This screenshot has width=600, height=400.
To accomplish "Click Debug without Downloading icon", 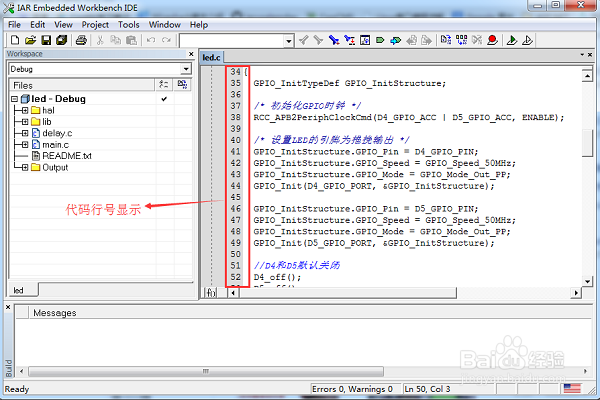I will coord(527,40).
